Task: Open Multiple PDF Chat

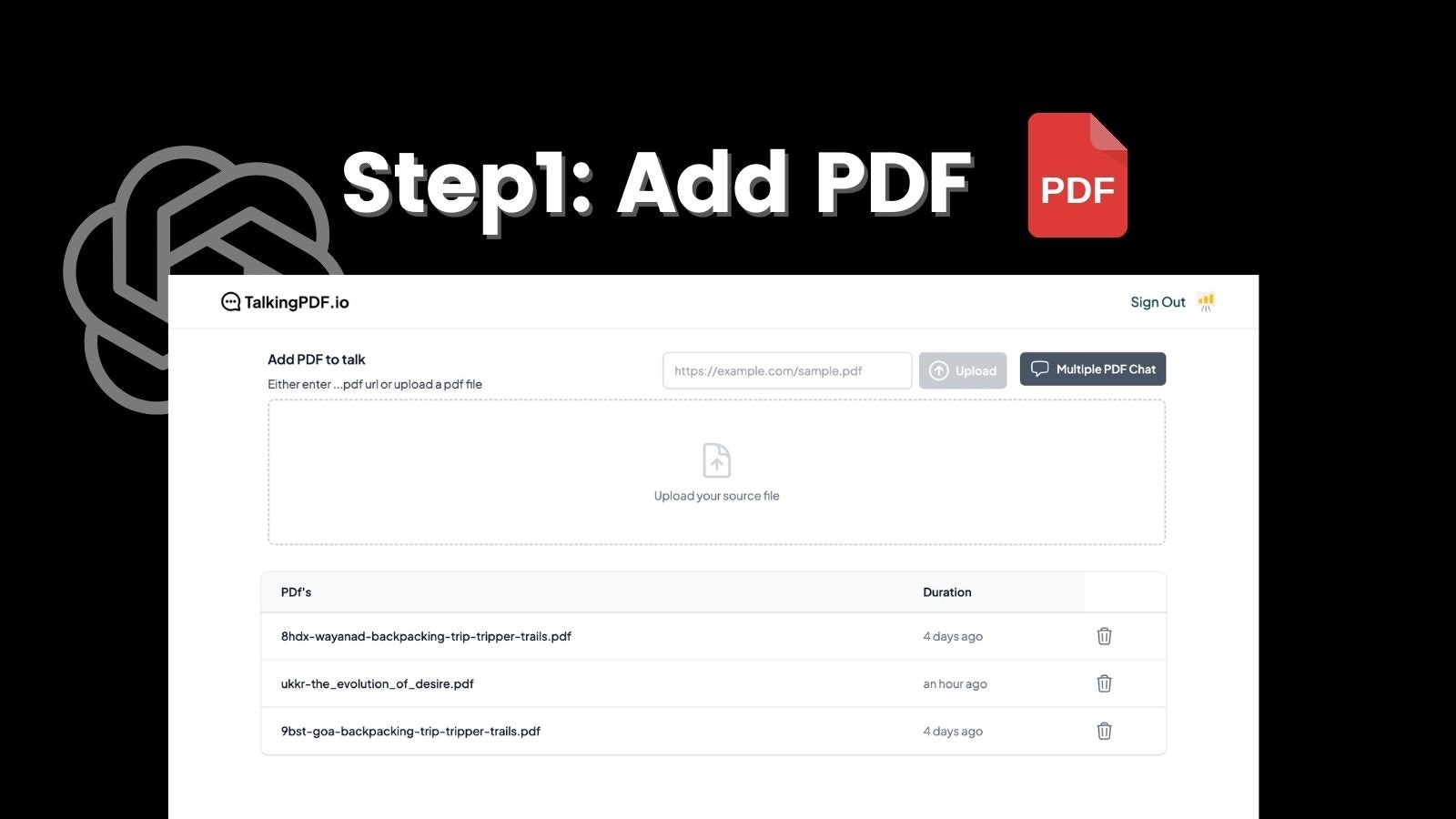Action: pyautogui.click(x=1092, y=369)
